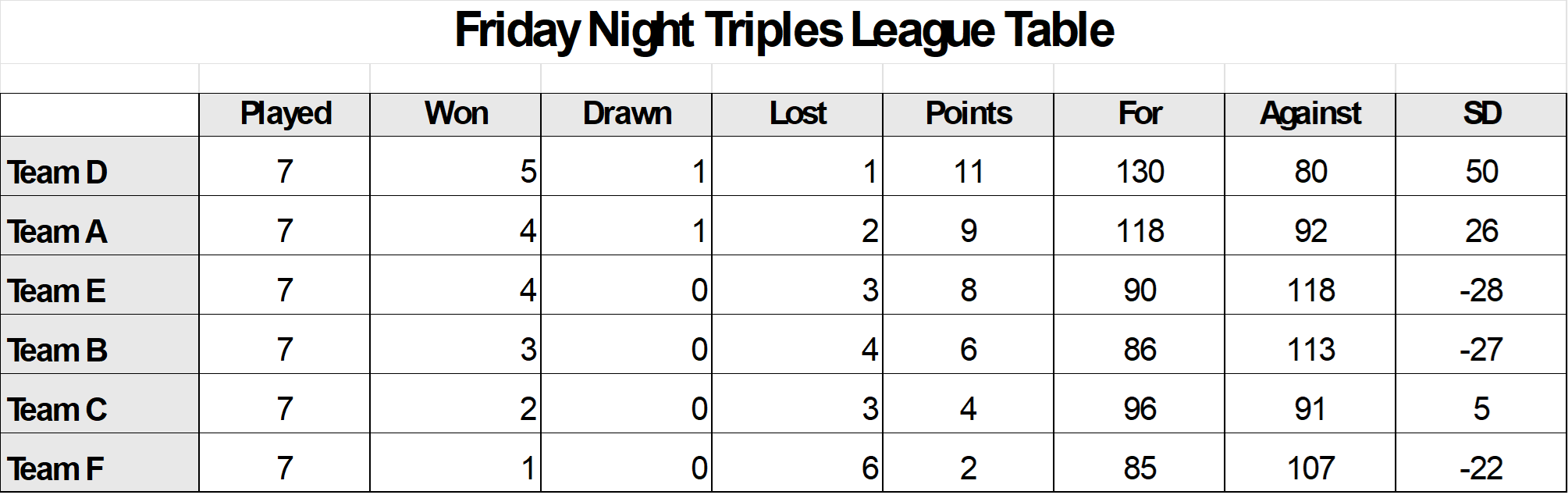Click the Friday Night Triples League Table title
The height and width of the screenshot is (502, 1568).
(x=784, y=31)
